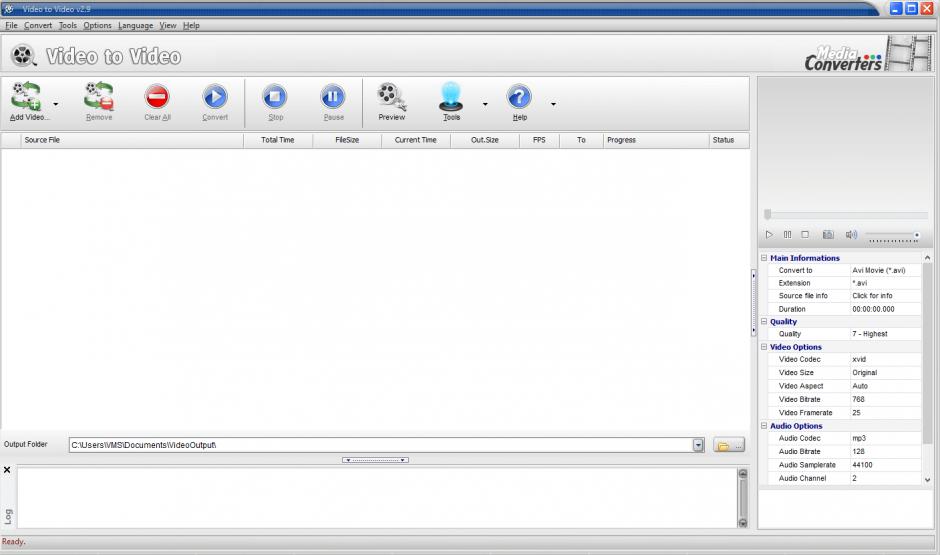
Task: Click the Add Video toolbar icon
Action: (26, 96)
